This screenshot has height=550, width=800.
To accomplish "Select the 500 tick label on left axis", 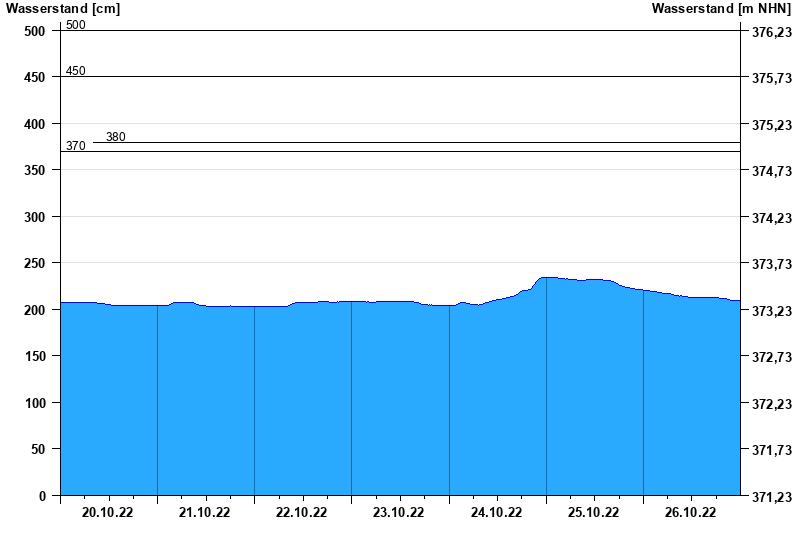I will [35, 31].
